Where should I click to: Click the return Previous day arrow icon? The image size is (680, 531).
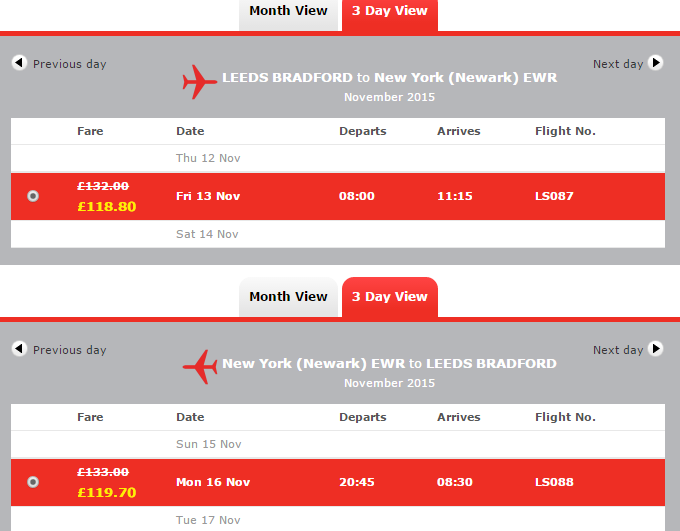[19, 349]
